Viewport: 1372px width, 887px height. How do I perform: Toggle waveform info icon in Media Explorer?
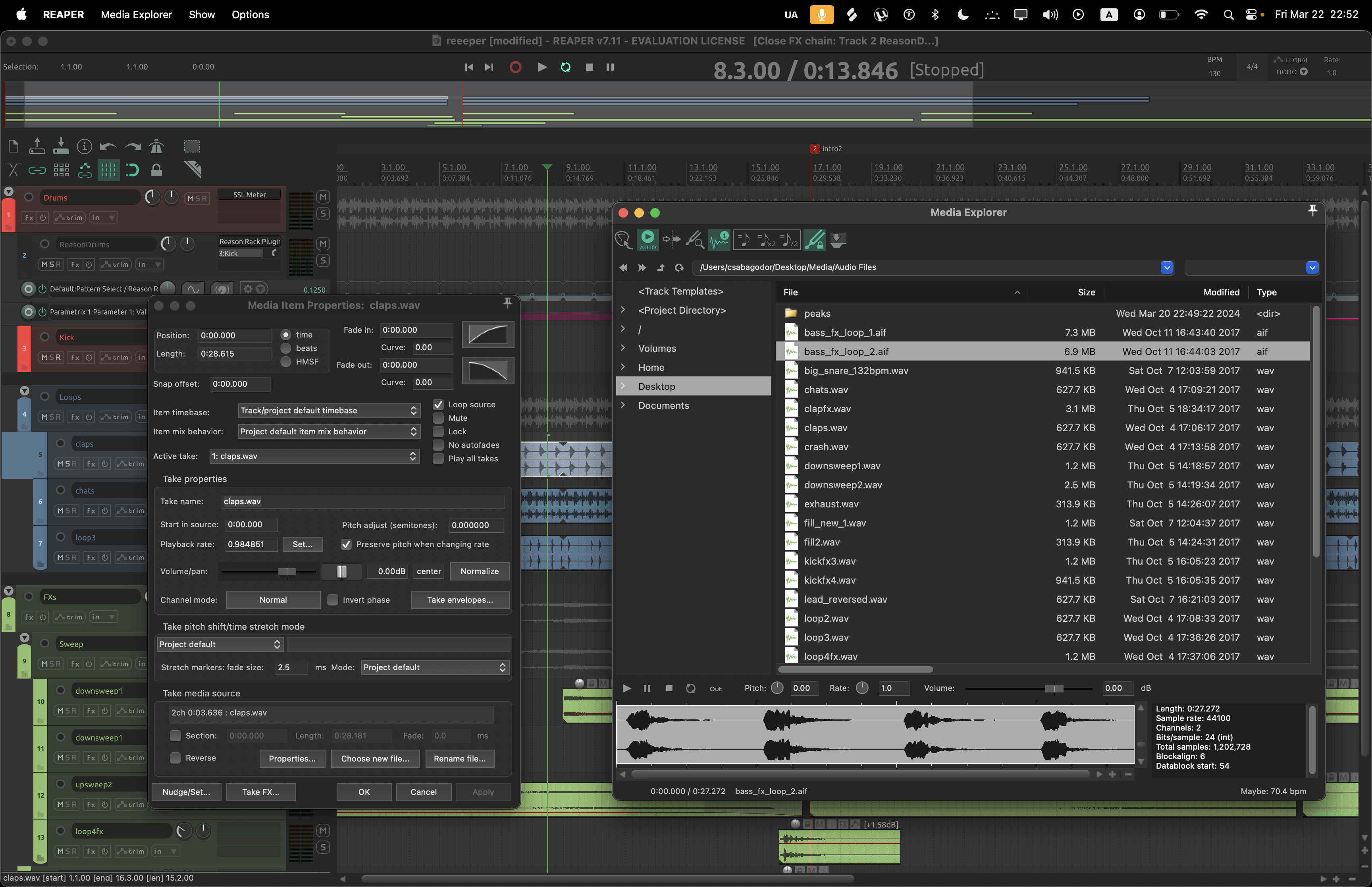719,239
